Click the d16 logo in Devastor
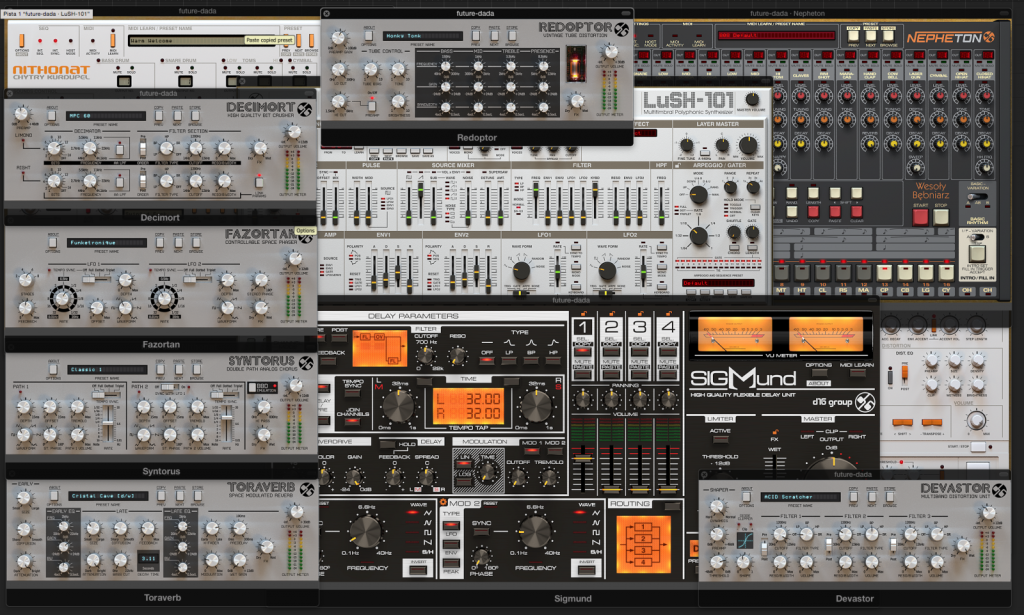Image resolution: width=1024 pixels, height=615 pixels. tap(999, 490)
